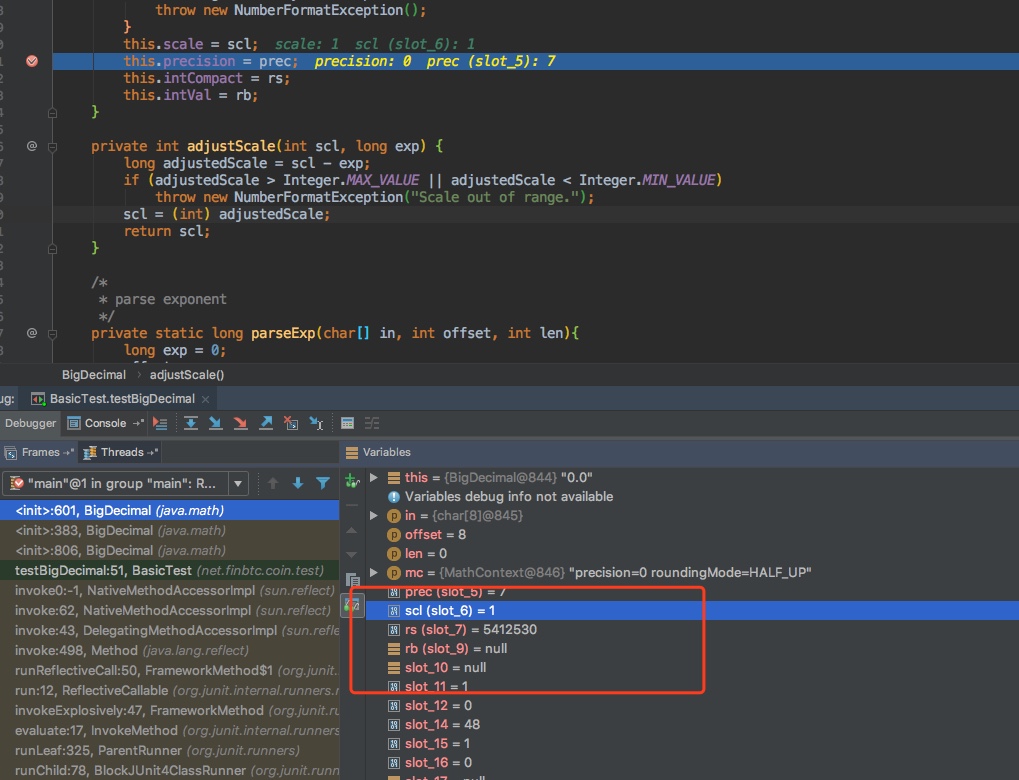Click previous frame up arrow
The height and width of the screenshot is (780, 1019).
[x=273, y=483]
